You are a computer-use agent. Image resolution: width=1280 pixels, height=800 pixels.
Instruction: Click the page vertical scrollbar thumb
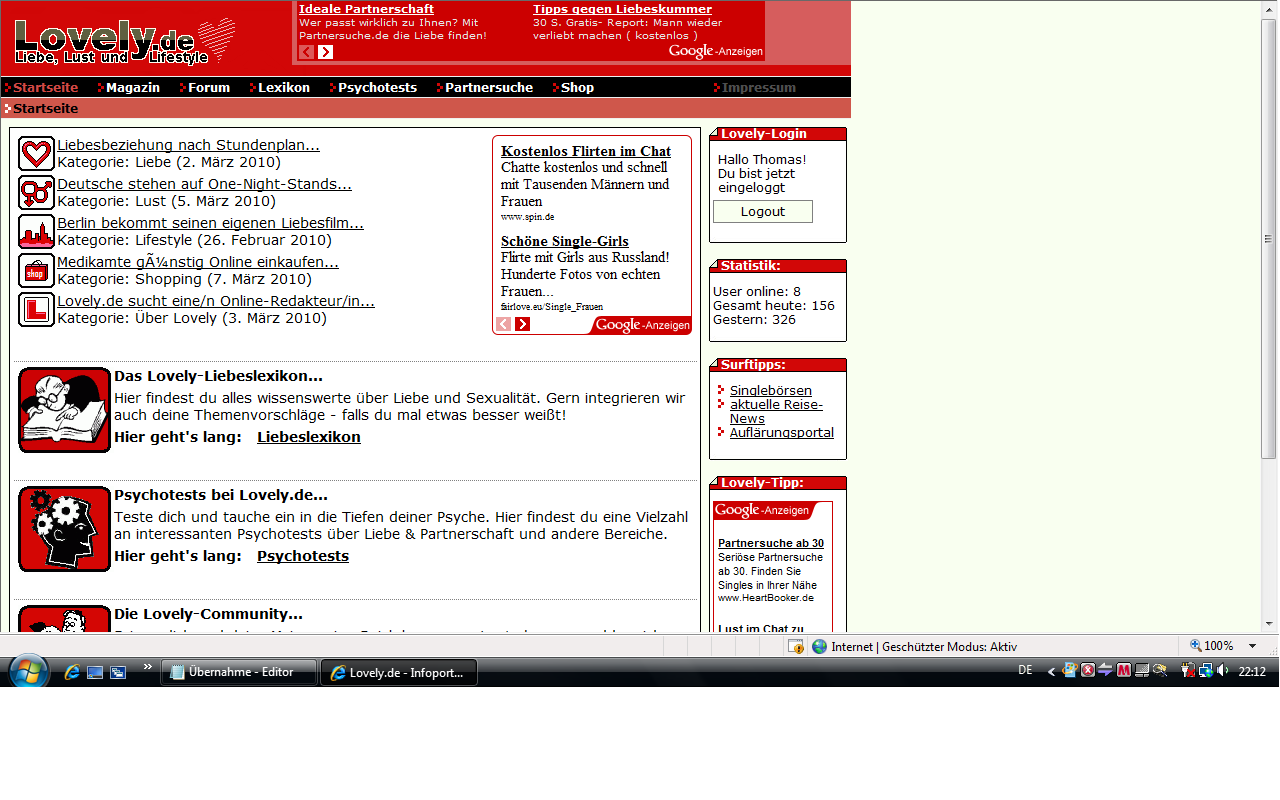click(1269, 238)
